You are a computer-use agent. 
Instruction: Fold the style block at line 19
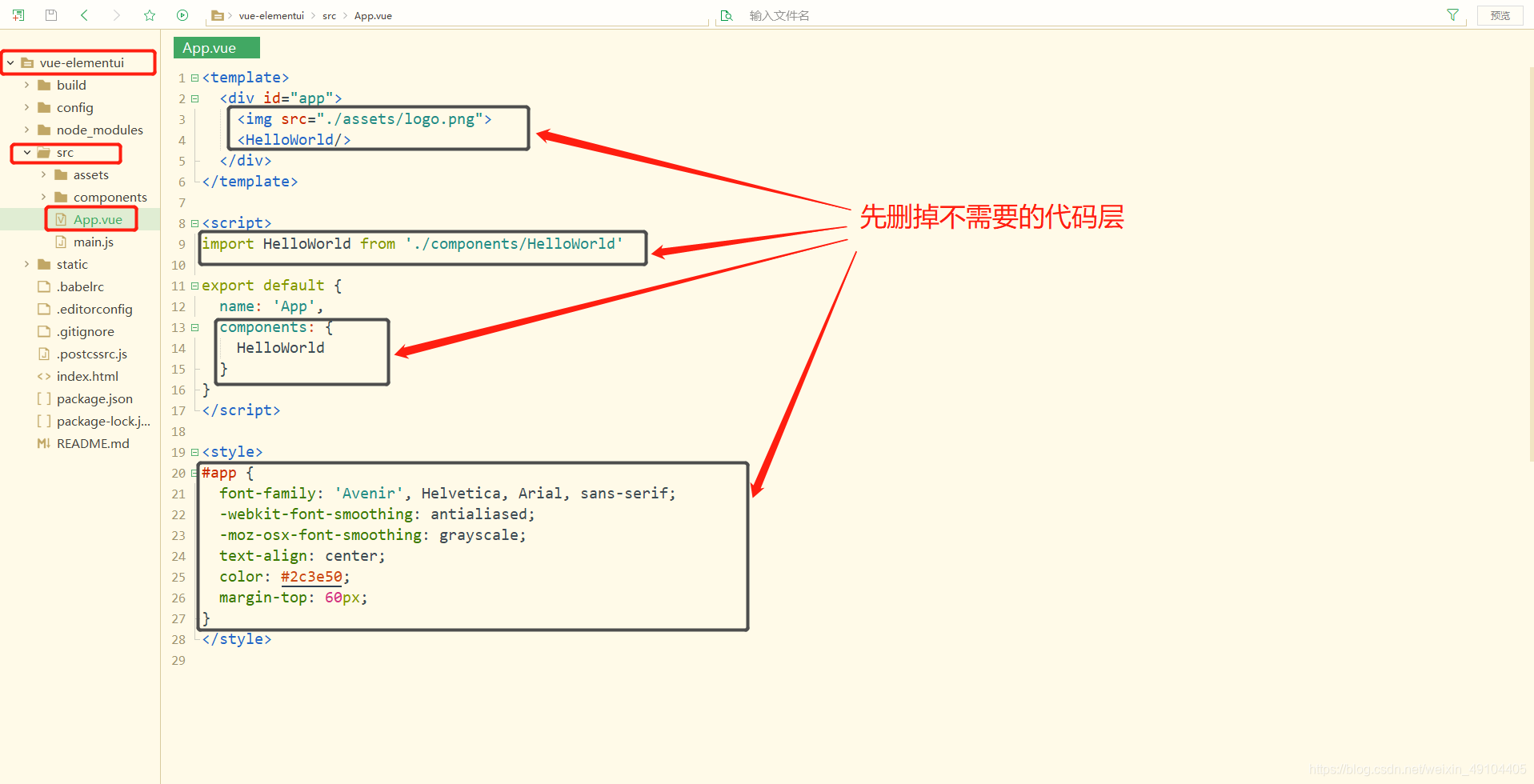(x=194, y=452)
